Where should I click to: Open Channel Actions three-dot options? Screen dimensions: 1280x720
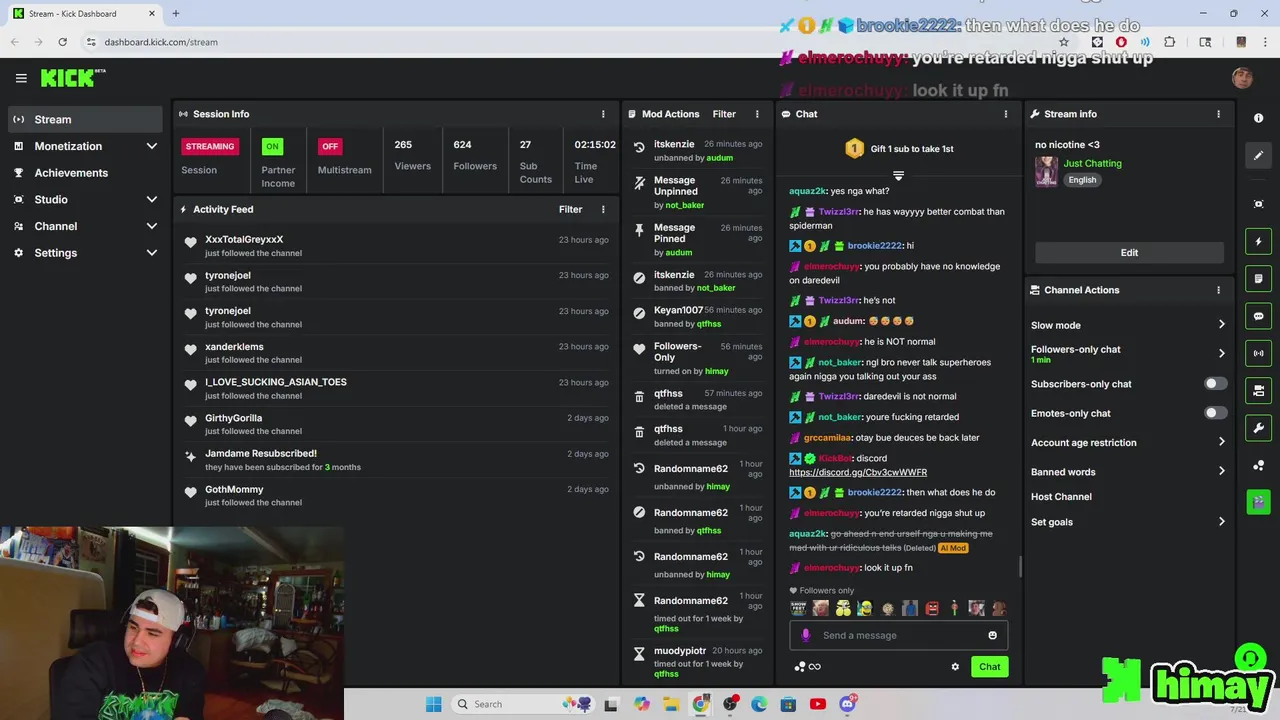point(1218,290)
